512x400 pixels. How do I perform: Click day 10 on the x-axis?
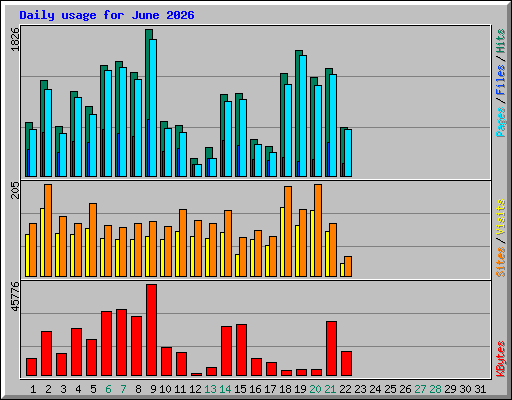165,389
